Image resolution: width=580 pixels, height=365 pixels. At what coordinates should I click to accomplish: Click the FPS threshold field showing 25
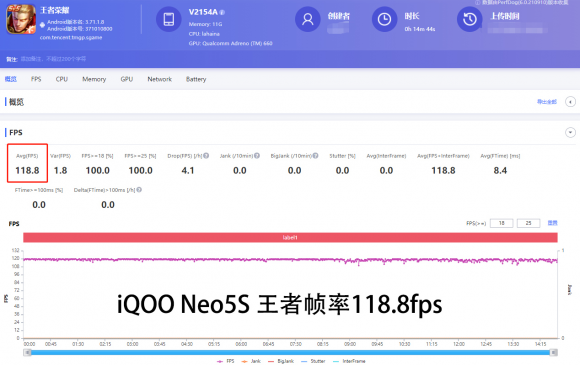pos(528,223)
